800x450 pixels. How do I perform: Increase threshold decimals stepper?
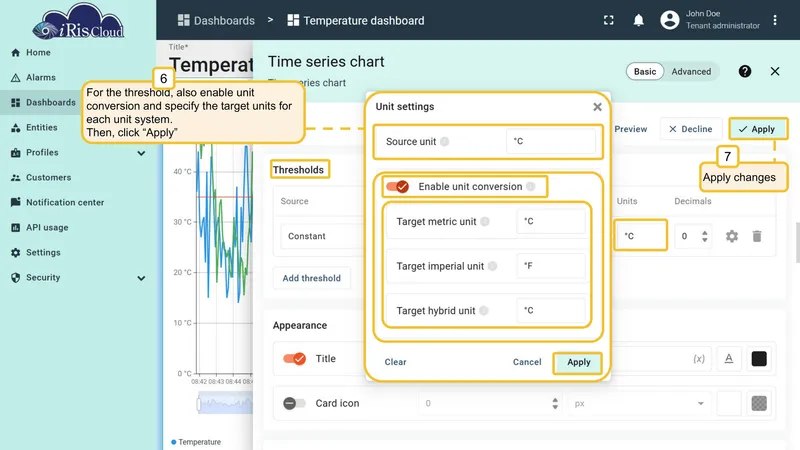(705, 232)
